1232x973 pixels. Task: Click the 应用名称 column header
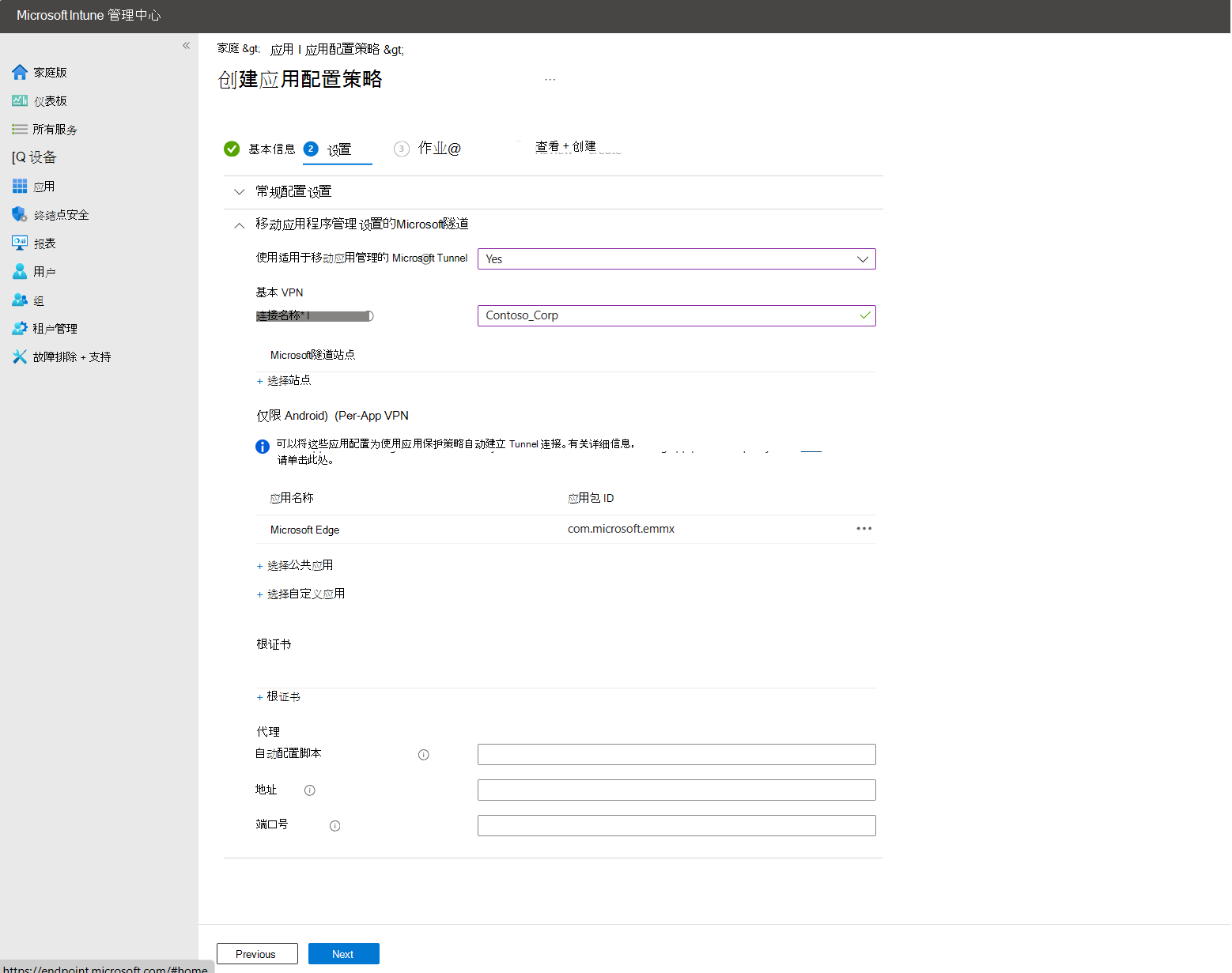coord(292,498)
